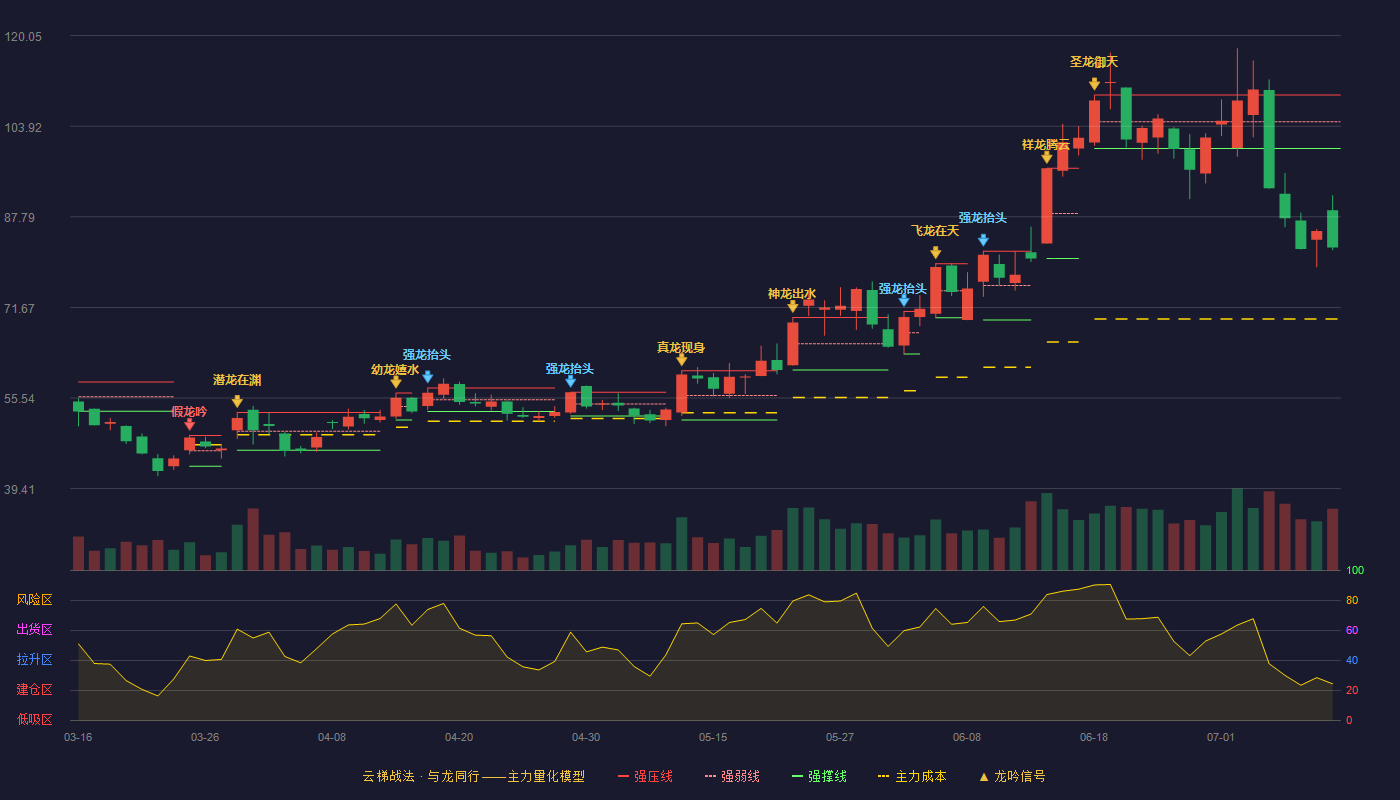This screenshot has height=800, width=1400.
Task: Click blue 强龙抬头 arrow between 神龙出水 and 飞龙在天
Action: coord(903,300)
